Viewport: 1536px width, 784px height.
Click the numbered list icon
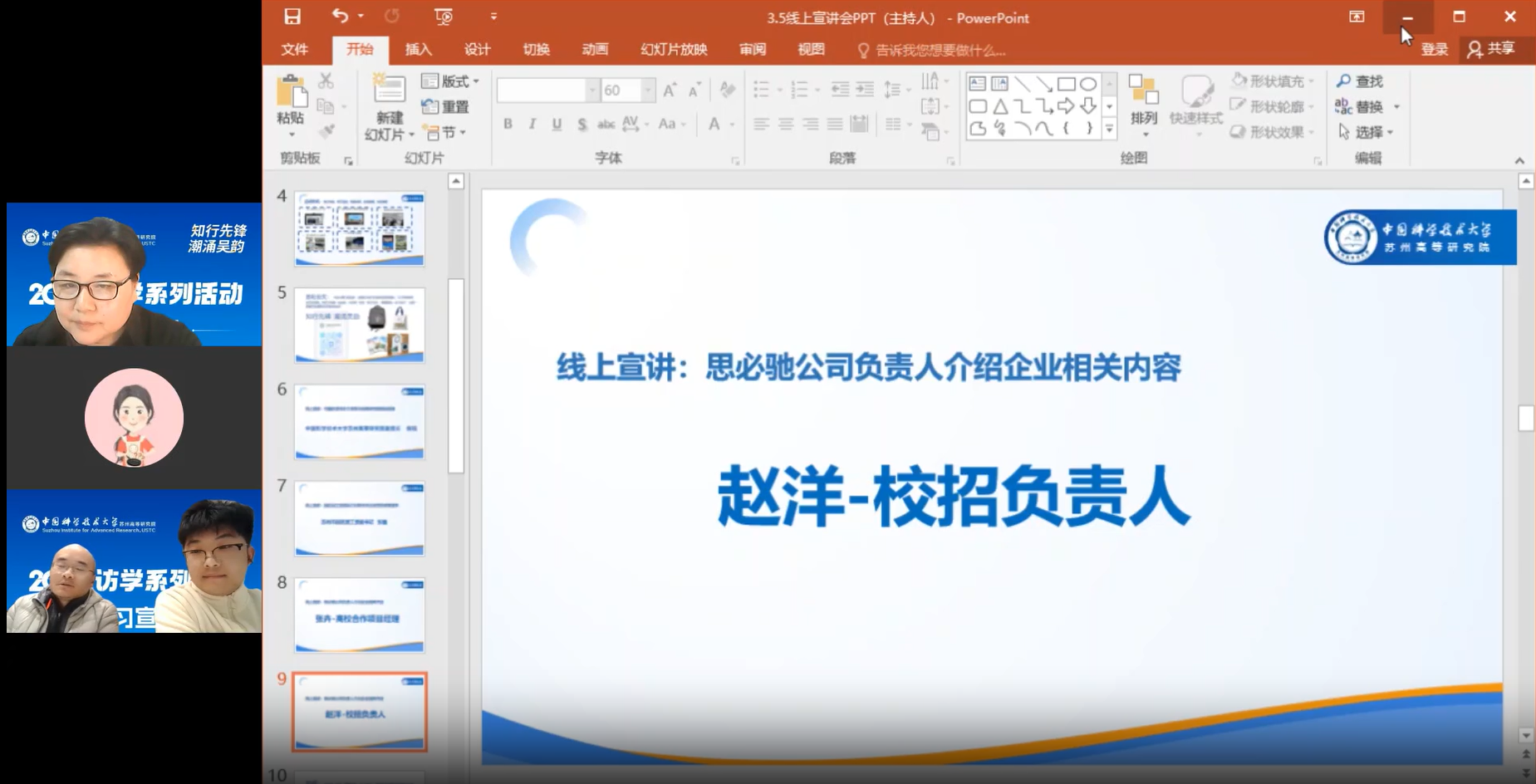[x=799, y=90]
